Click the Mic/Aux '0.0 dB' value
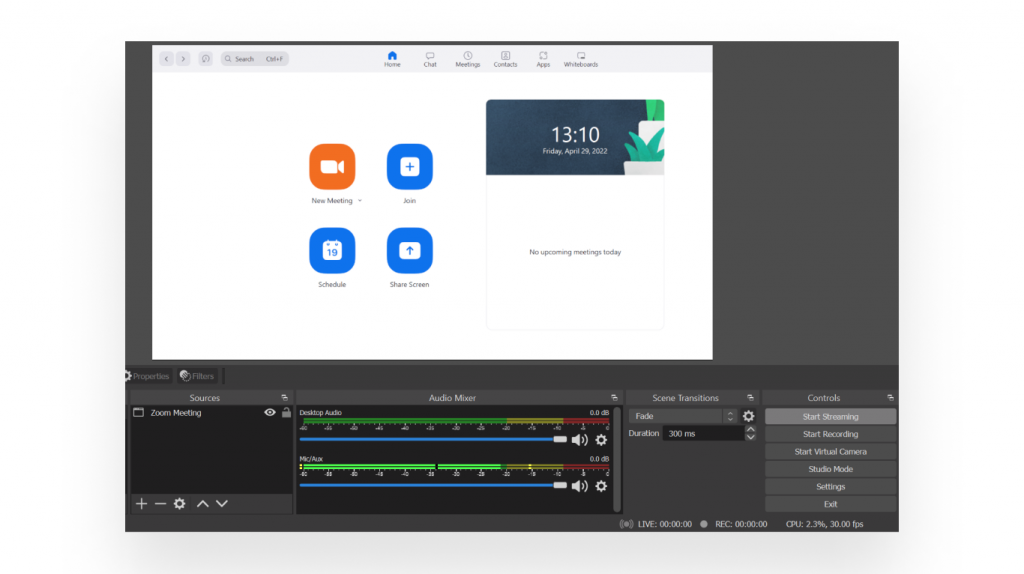 click(x=599, y=459)
